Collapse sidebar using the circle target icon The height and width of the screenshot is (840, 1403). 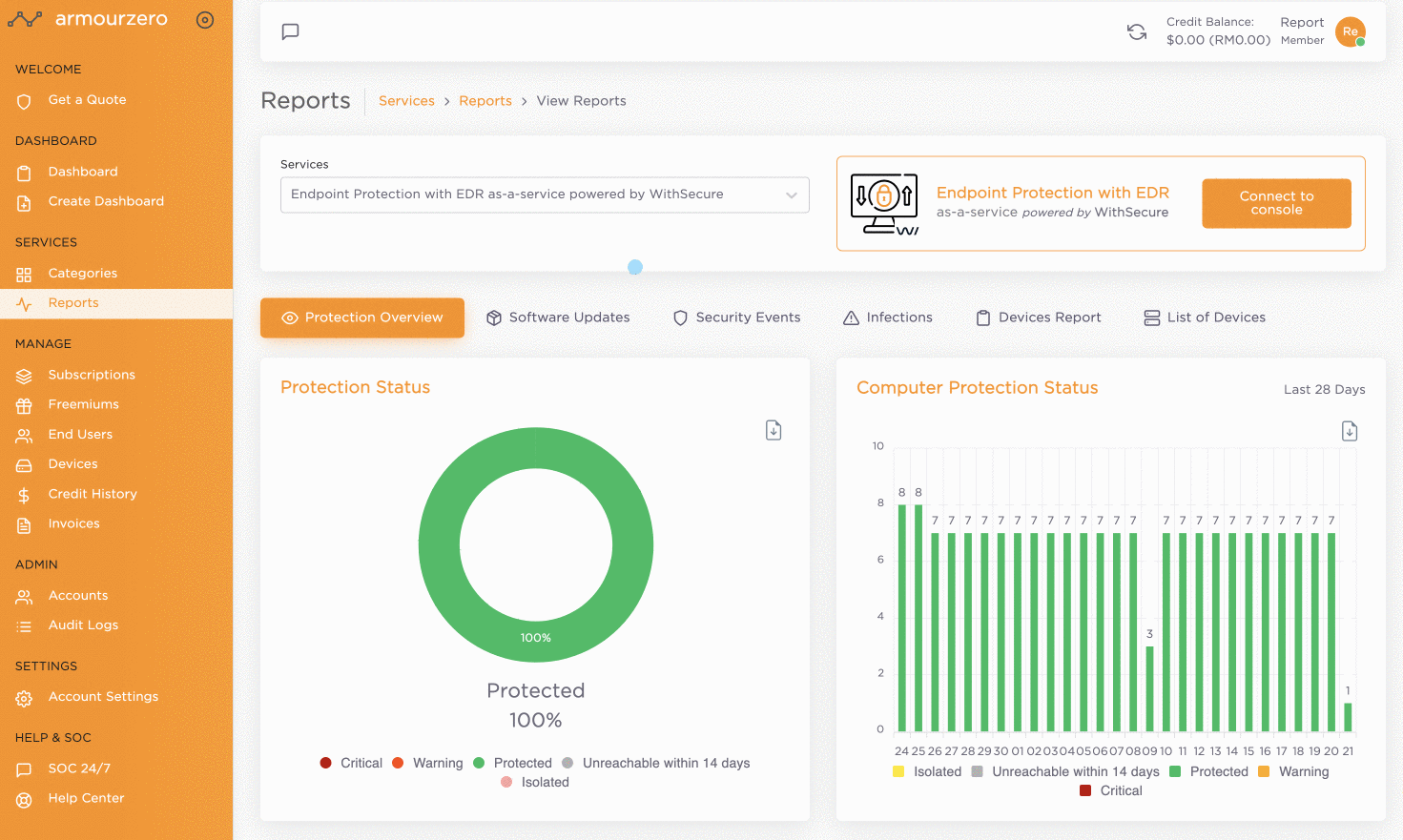[205, 20]
